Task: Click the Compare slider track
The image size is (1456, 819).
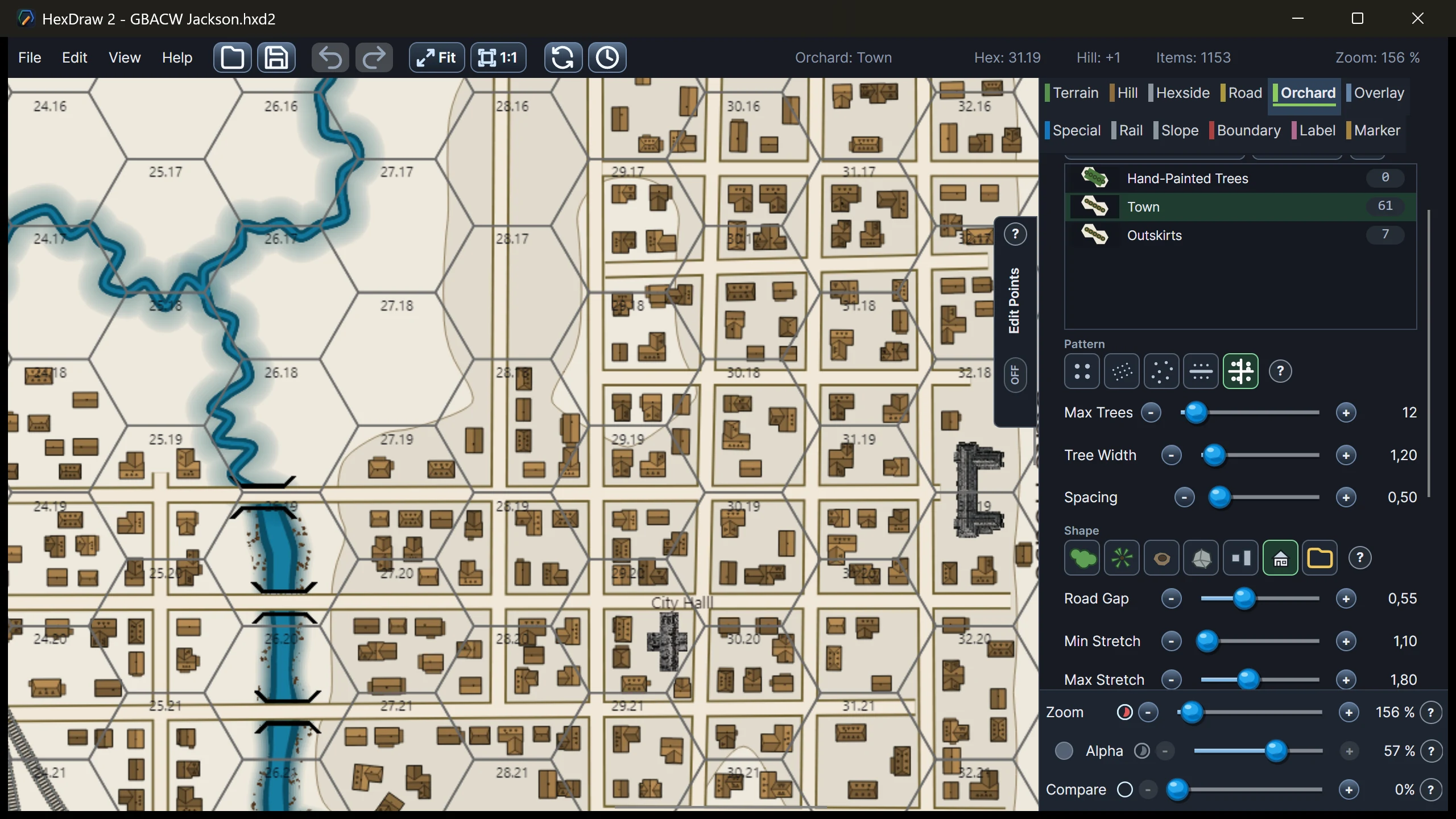Action: tap(1246, 790)
